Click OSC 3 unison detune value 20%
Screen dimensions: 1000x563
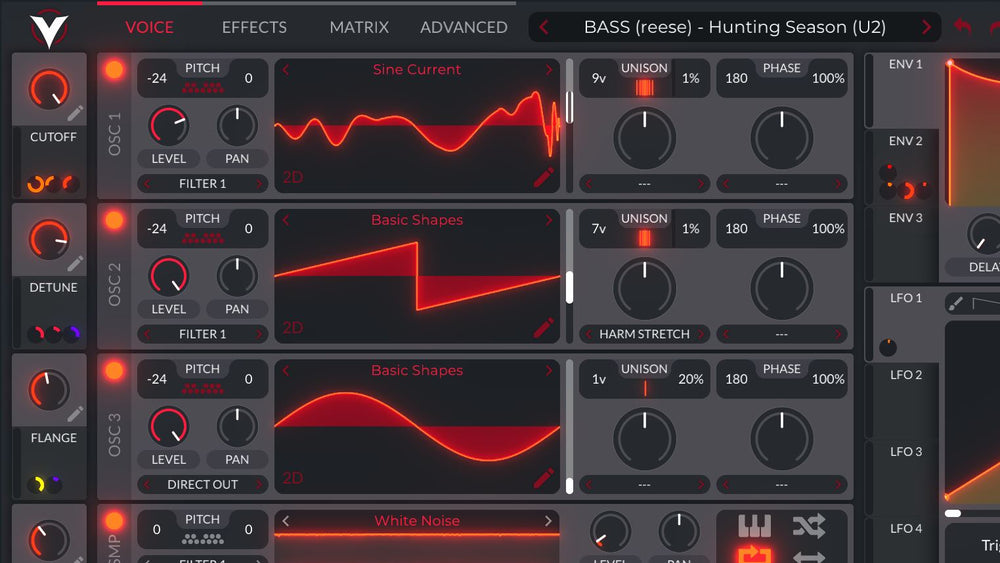691,379
